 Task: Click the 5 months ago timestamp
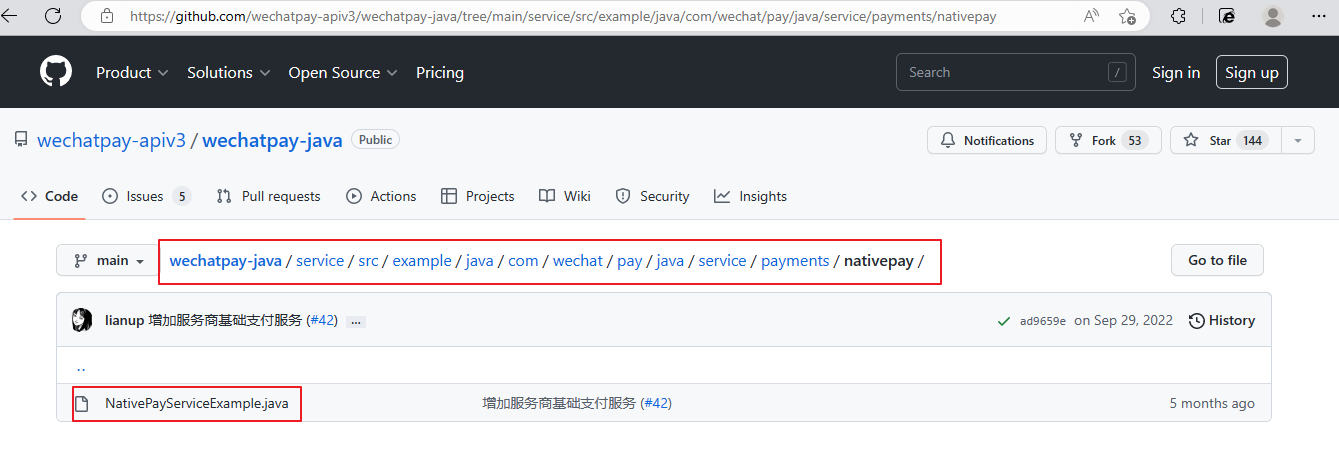pyautogui.click(x=1212, y=403)
